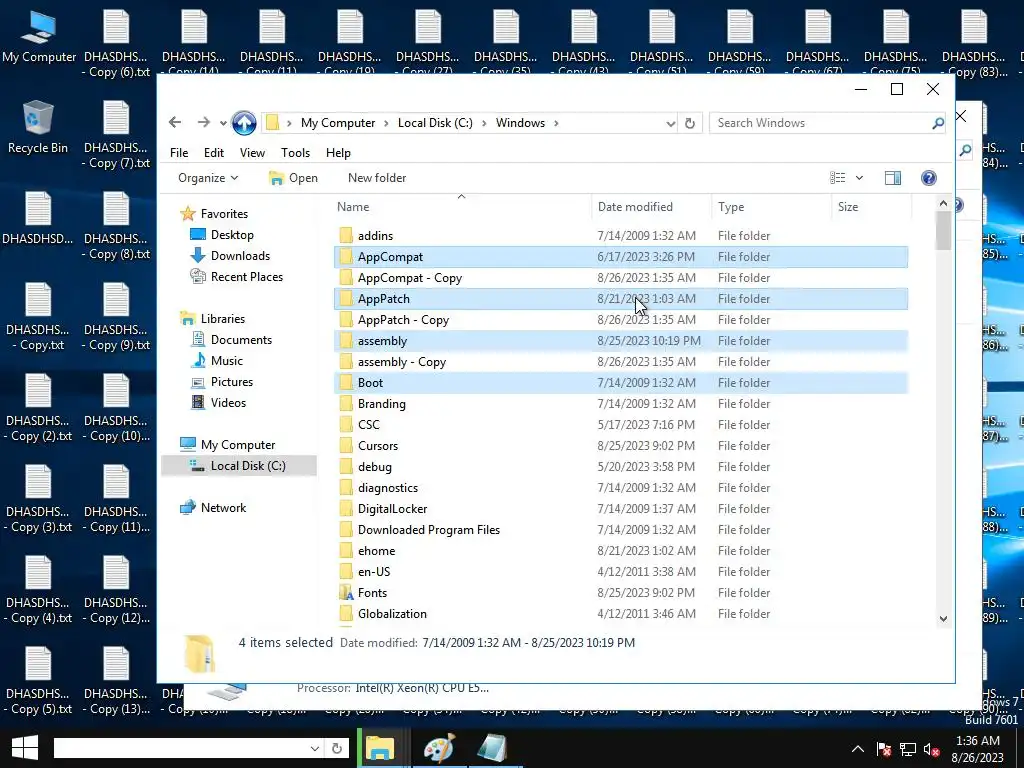Viewport: 1024px width, 768px height.
Task: Refresh the taskbar address bar
Action: 337,748
